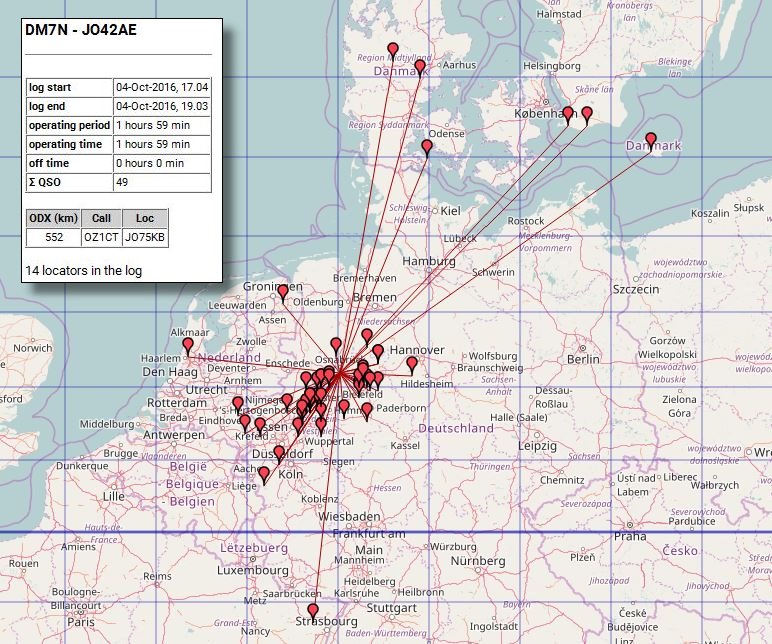Click the JO75KB locator cell
The width and height of the screenshot is (772, 644).
[x=145, y=237]
